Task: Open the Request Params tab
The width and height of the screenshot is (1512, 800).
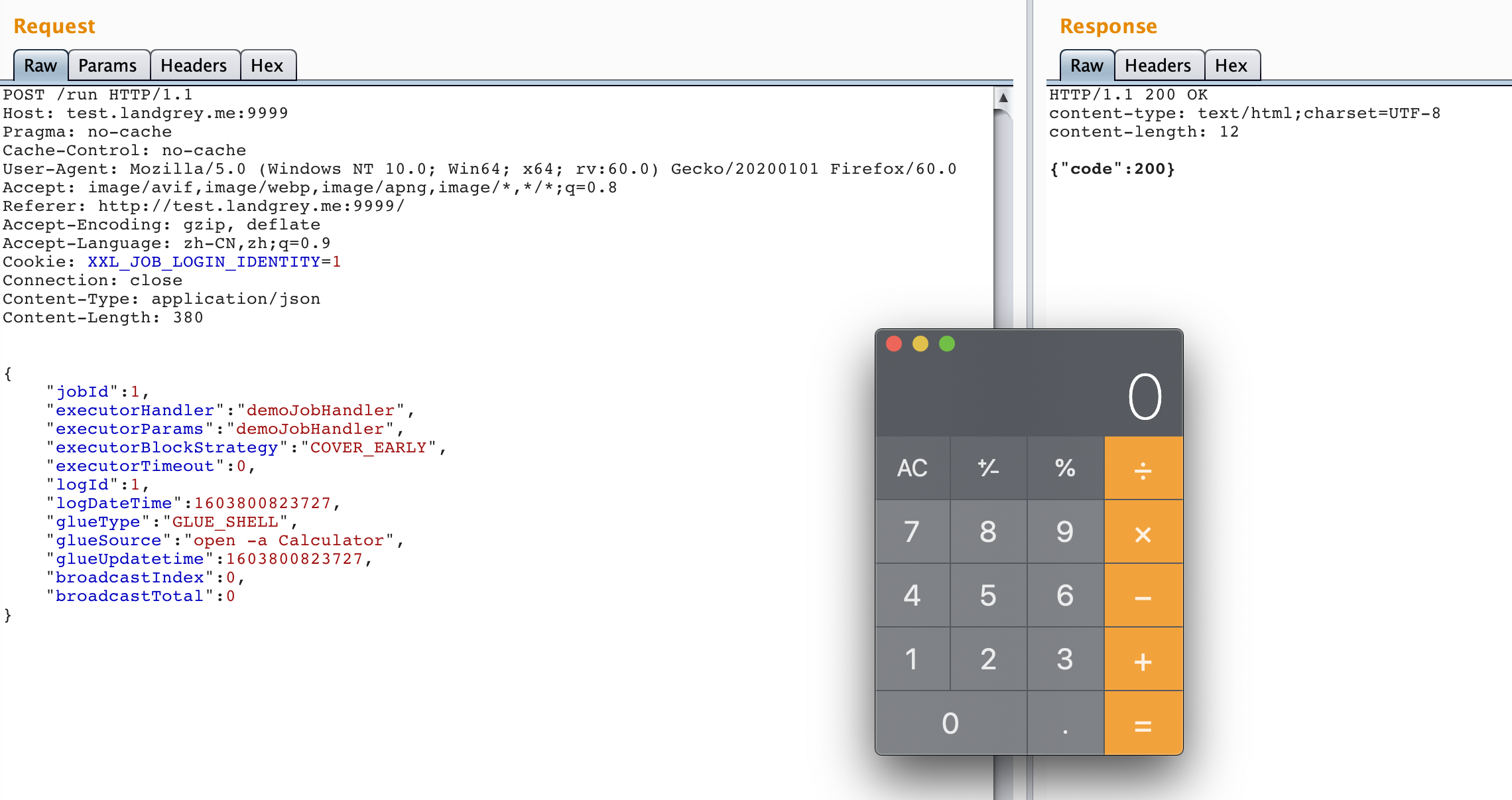Action: [x=108, y=66]
